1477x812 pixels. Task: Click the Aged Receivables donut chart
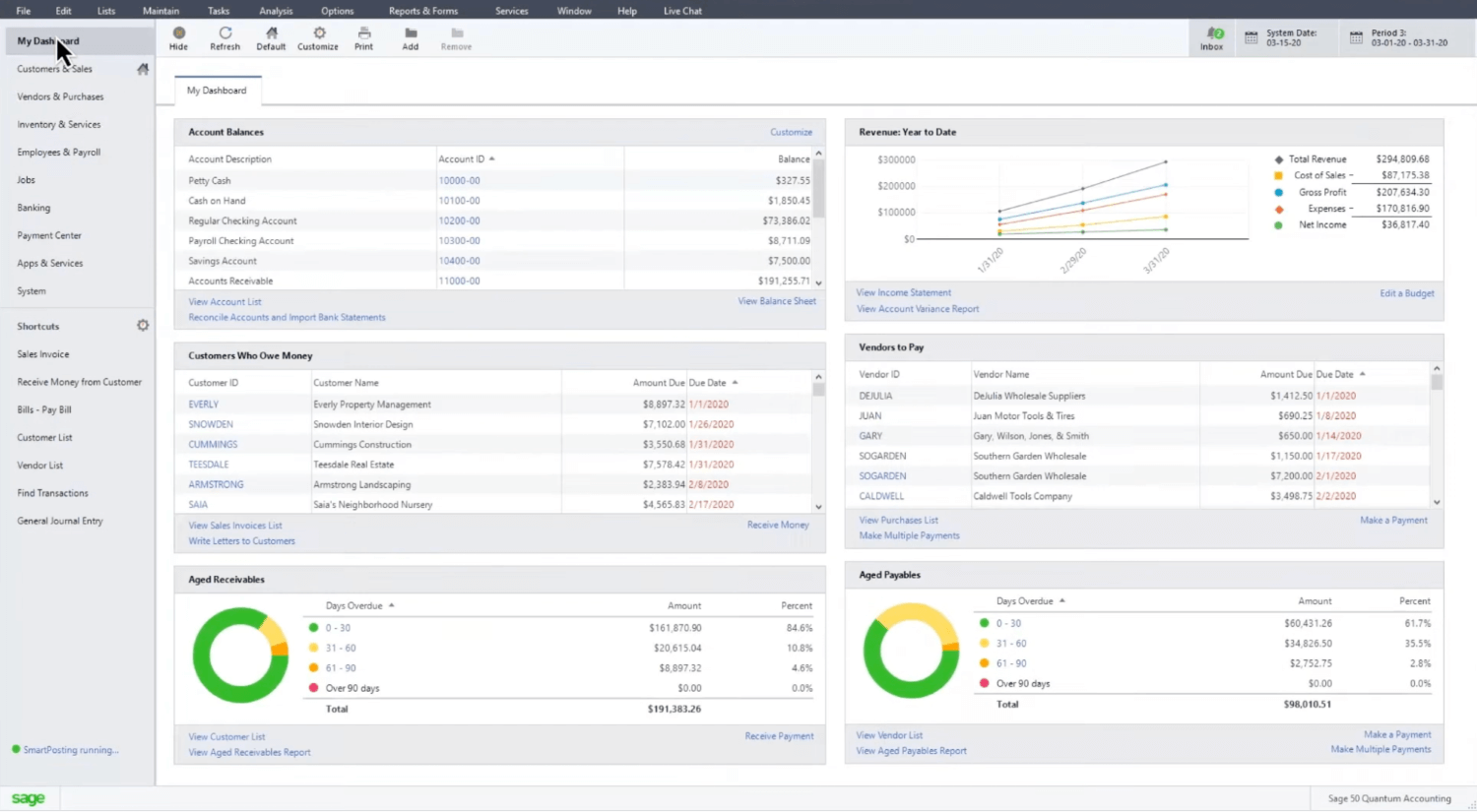click(x=240, y=655)
